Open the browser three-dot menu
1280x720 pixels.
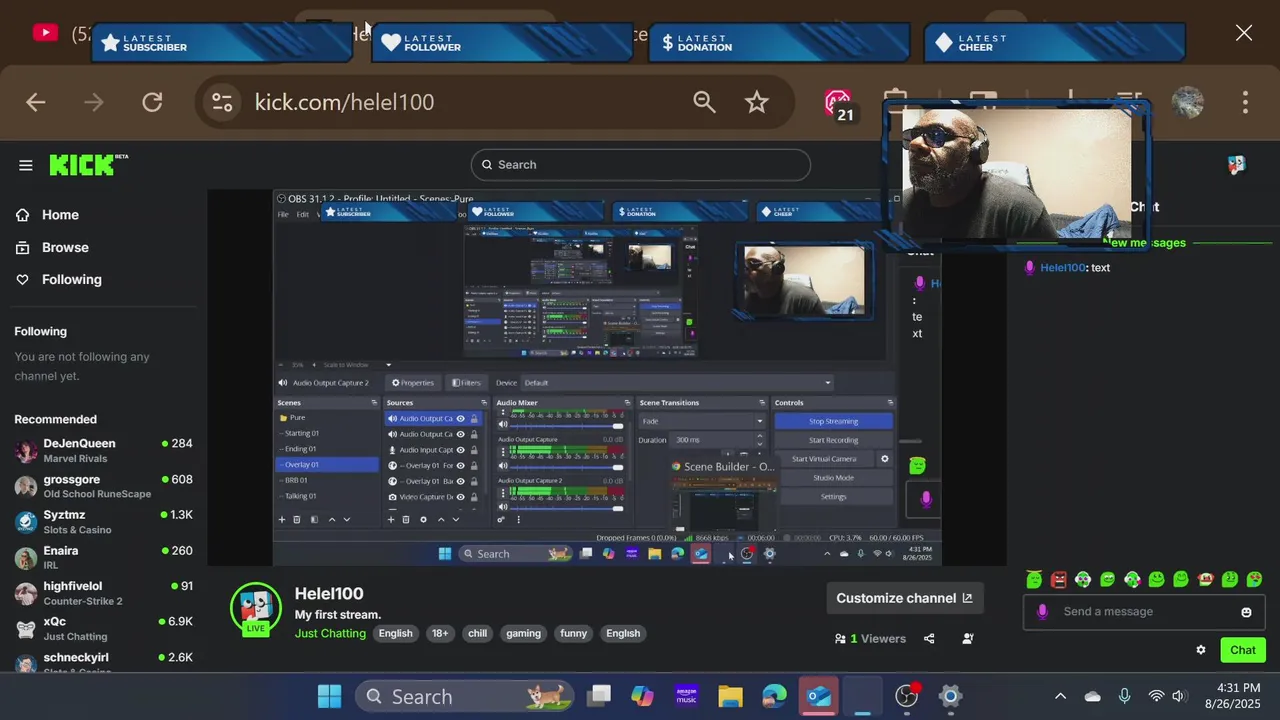[x=1245, y=102]
